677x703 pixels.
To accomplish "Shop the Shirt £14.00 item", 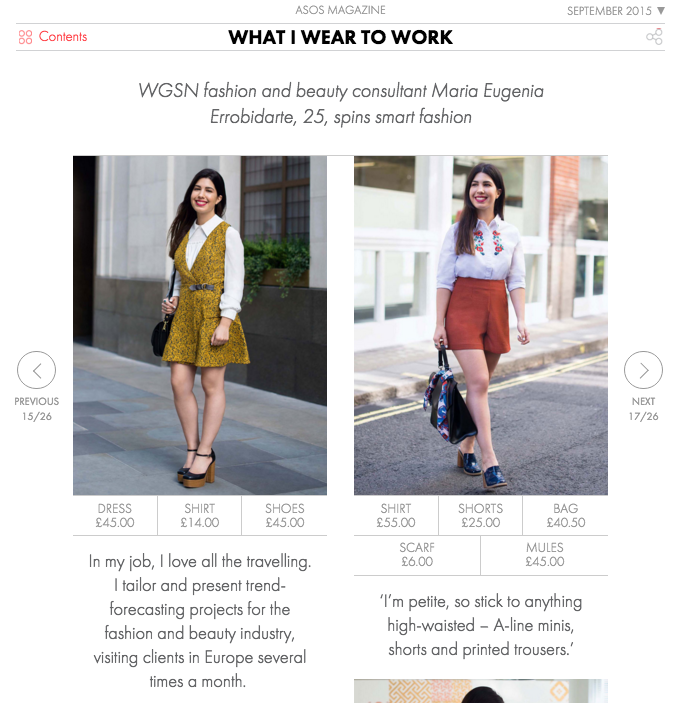I will 200,515.
